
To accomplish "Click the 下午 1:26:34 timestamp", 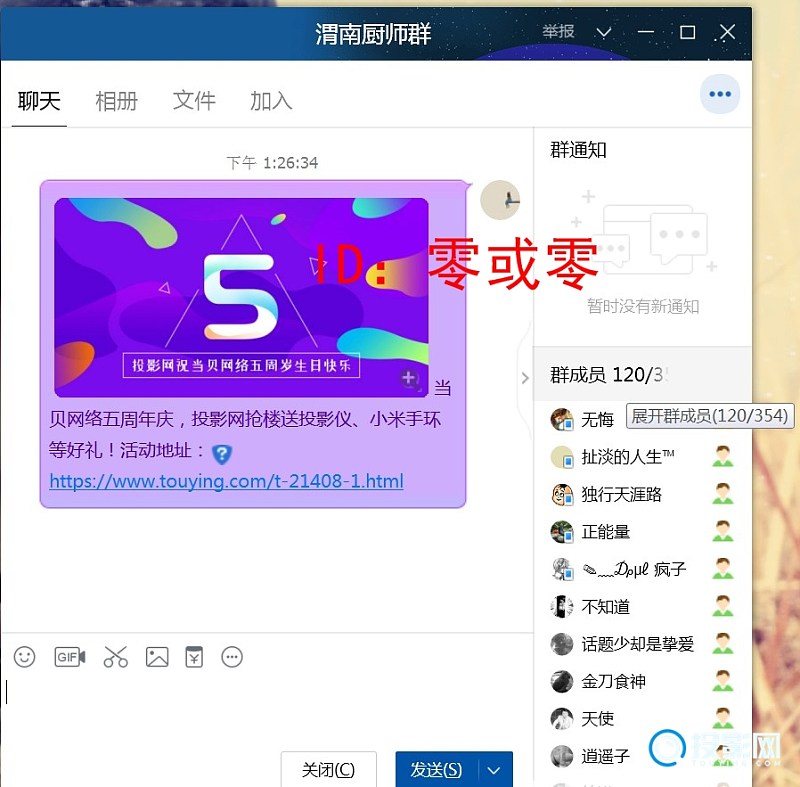I will (x=272, y=163).
